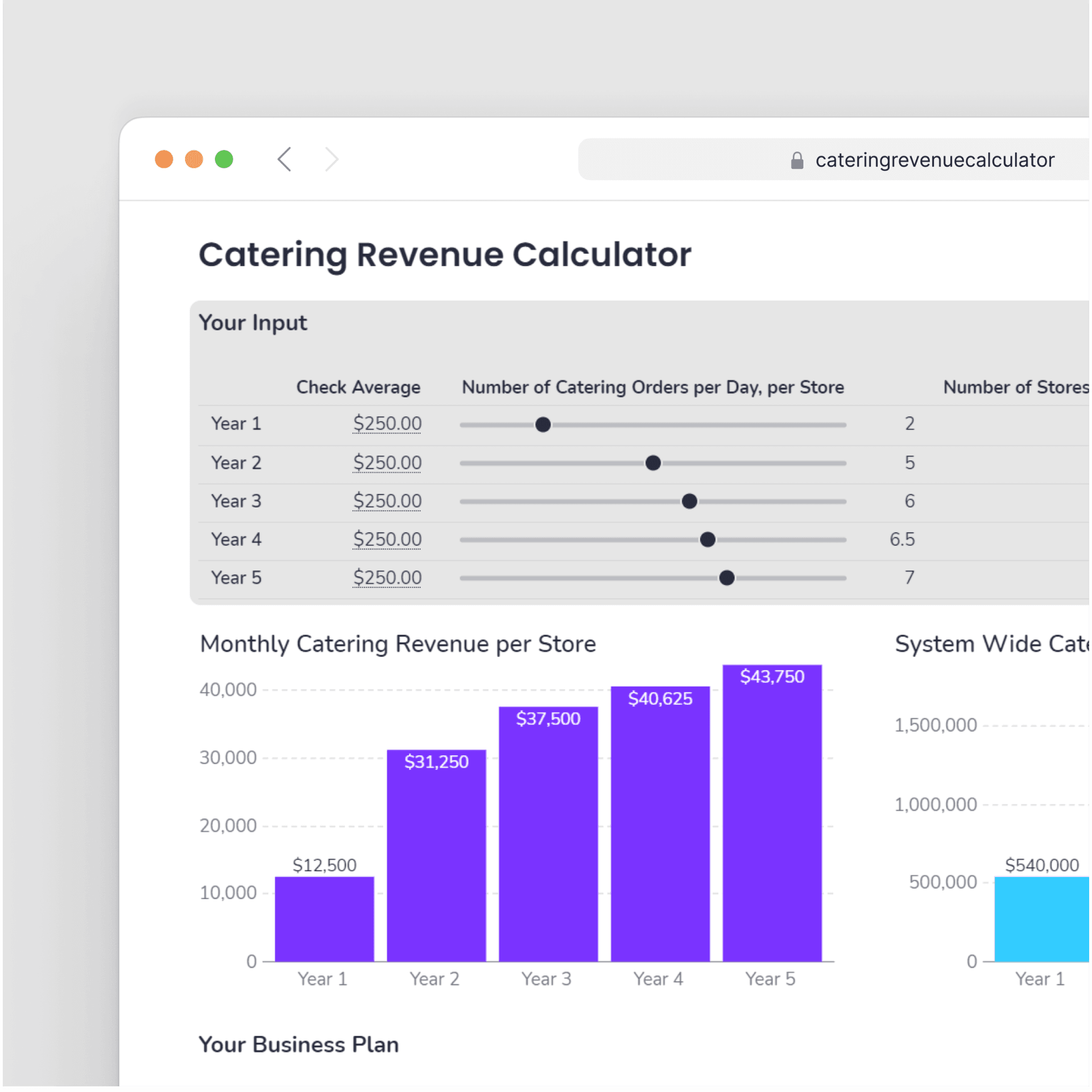This screenshot has height=1092, width=1092.
Task: Click the Monthly Catering Revenue per Store heading
Action: coord(399,645)
